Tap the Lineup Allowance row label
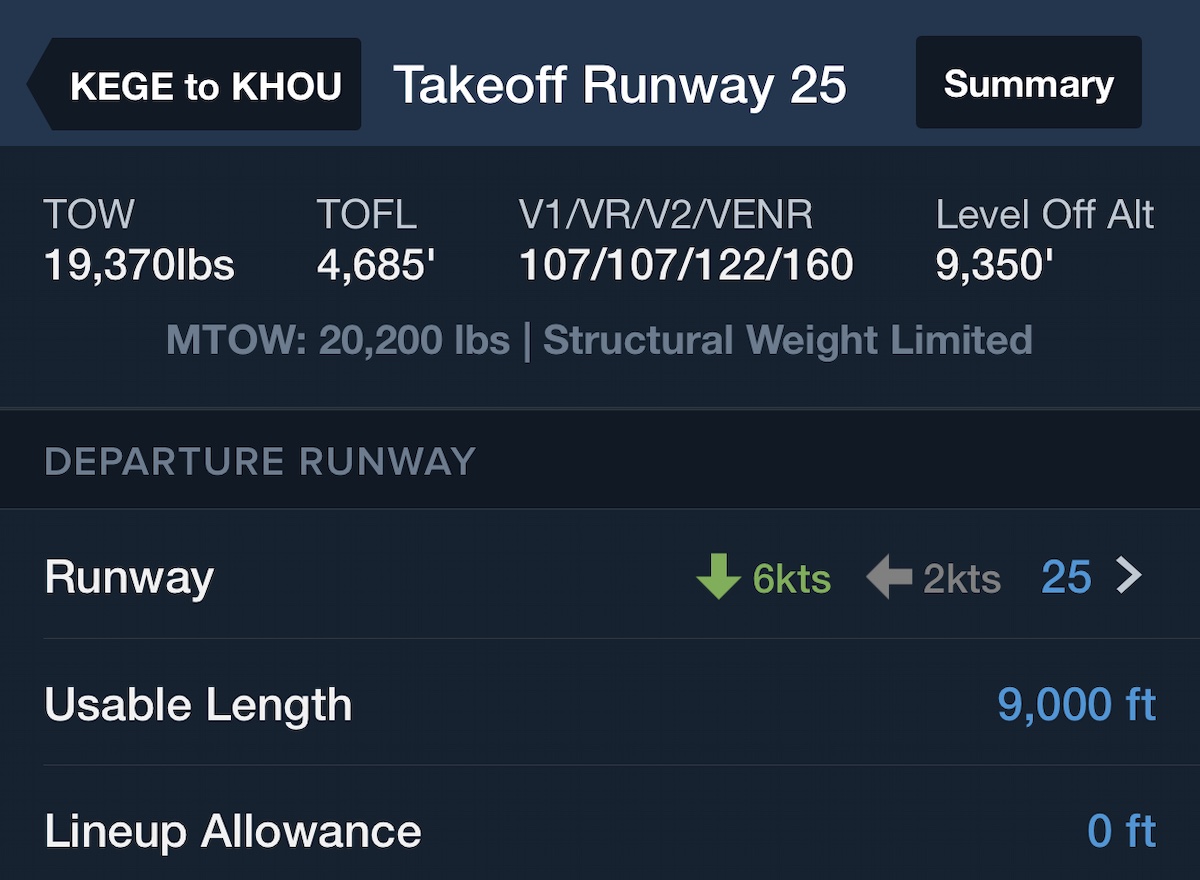 [233, 832]
